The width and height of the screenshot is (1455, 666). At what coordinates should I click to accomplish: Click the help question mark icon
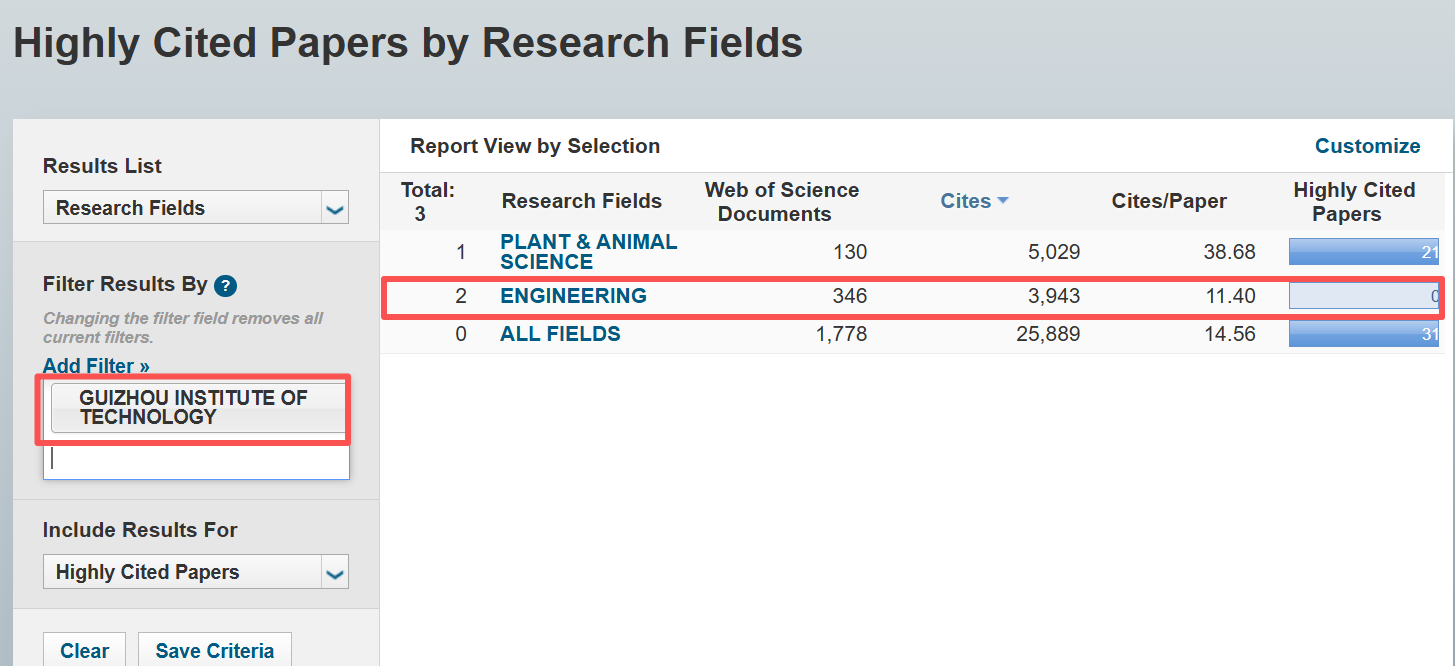pos(225,286)
